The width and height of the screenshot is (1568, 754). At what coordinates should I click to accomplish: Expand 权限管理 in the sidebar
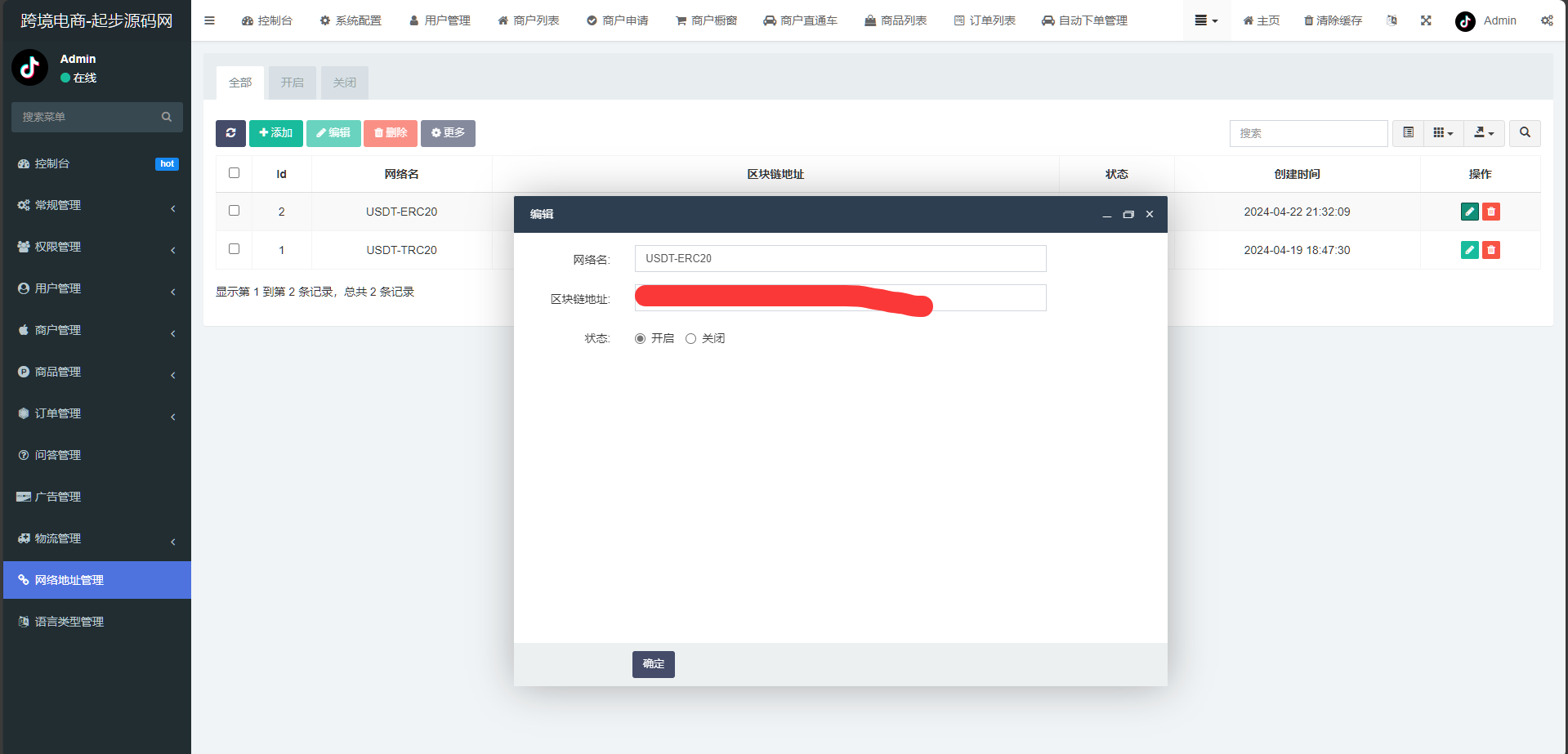point(97,247)
